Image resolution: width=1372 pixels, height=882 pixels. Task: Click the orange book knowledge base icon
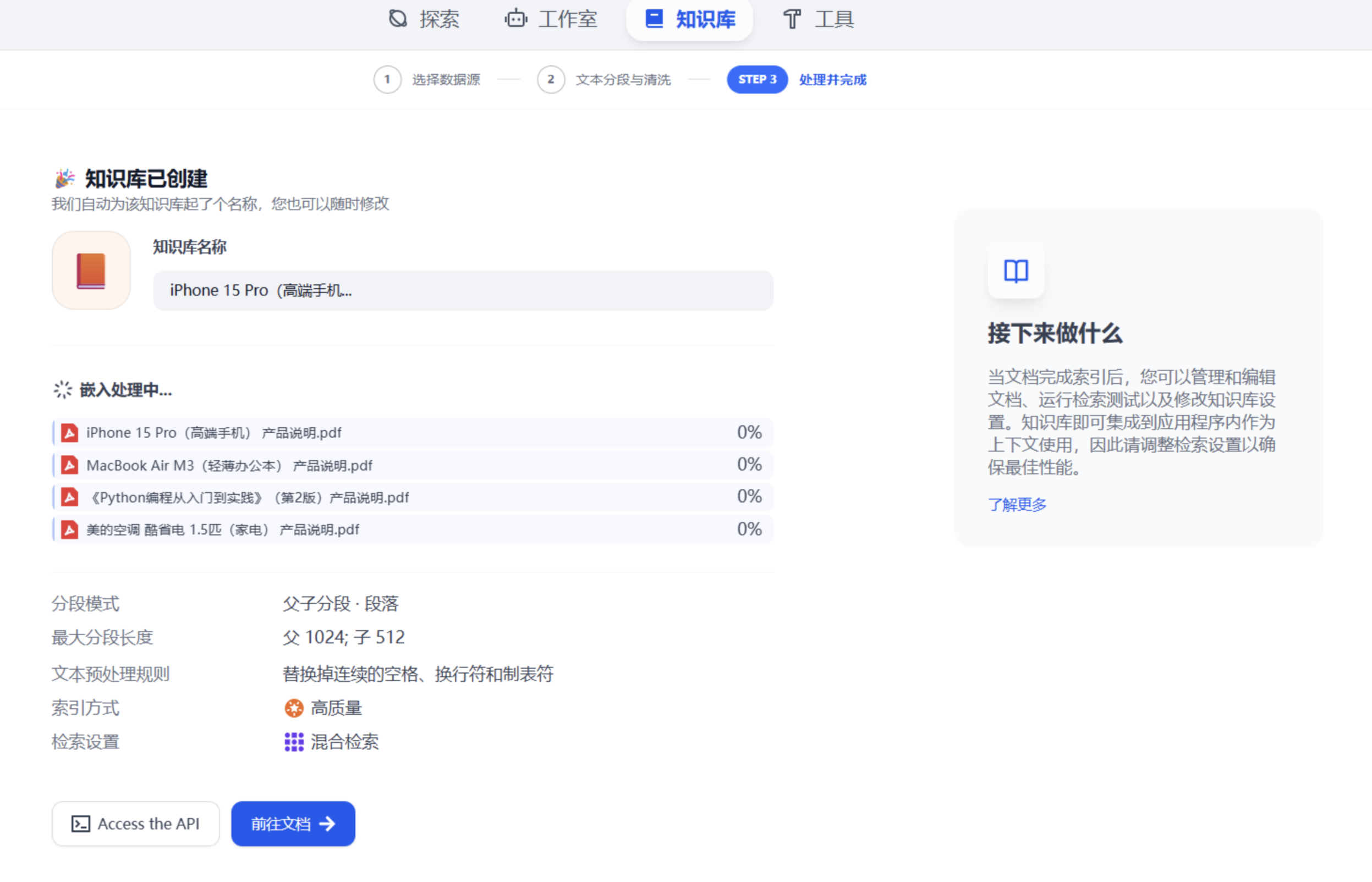[91, 271]
